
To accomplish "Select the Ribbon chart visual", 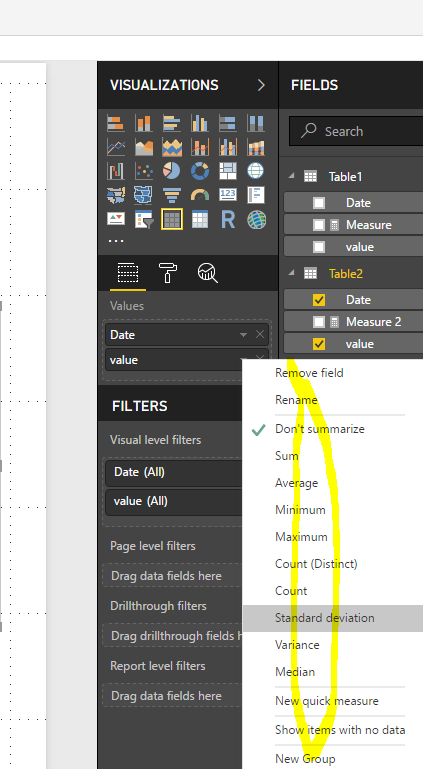I will click(255, 147).
